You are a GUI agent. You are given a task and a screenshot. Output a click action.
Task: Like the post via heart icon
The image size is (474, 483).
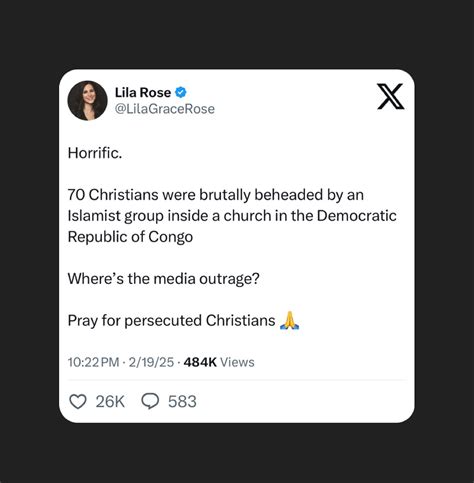pos(78,401)
